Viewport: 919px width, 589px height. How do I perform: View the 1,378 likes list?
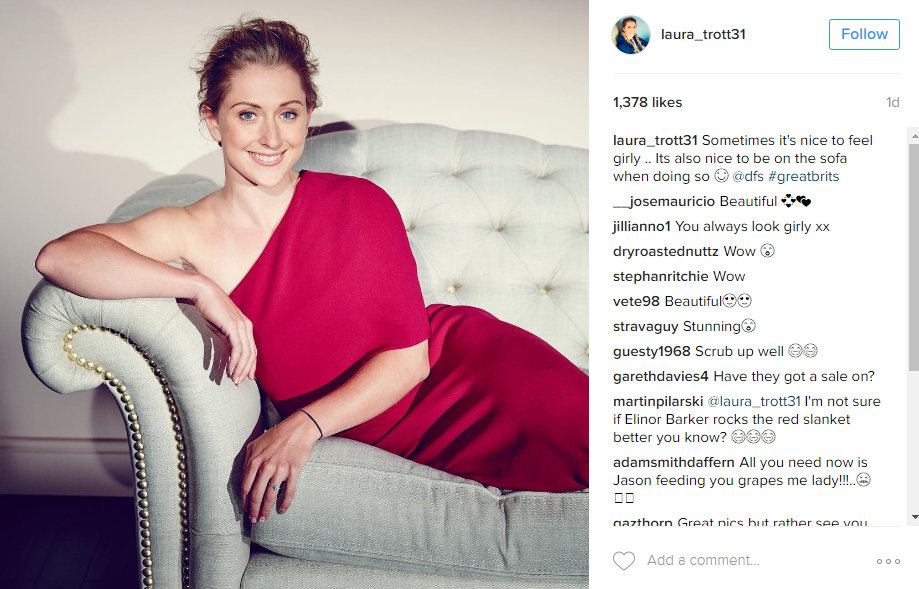pyautogui.click(x=647, y=103)
